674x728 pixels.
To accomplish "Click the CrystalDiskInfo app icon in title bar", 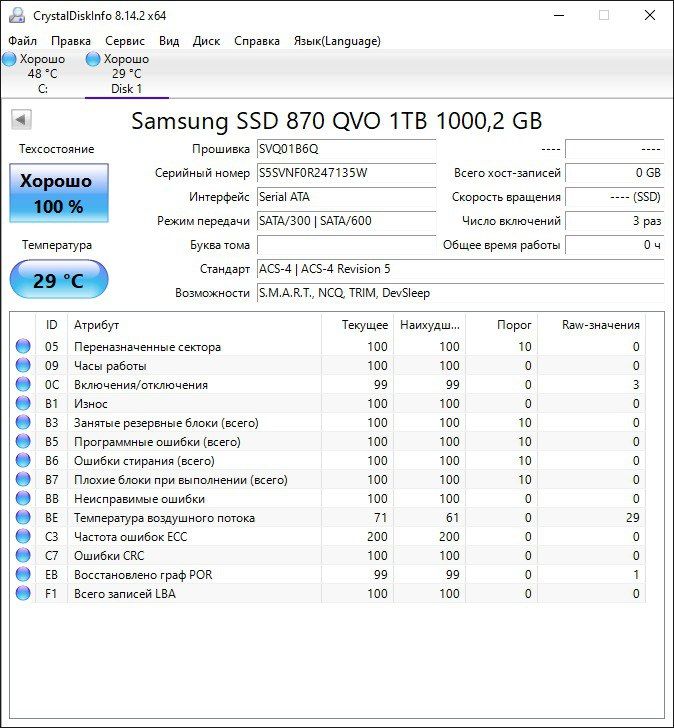I will tap(17, 15).
